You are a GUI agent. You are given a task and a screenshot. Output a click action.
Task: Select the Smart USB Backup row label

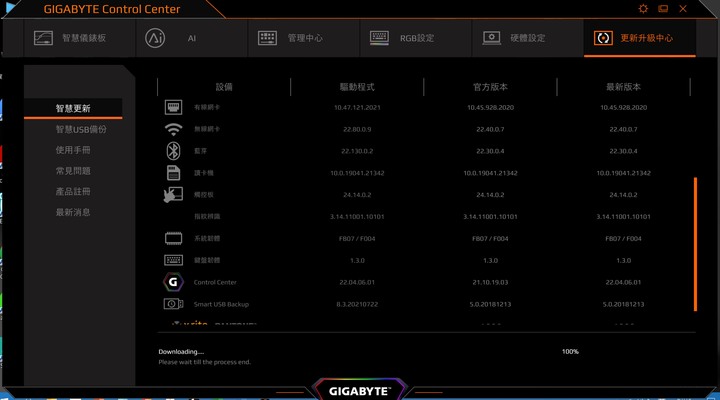click(221, 304)
